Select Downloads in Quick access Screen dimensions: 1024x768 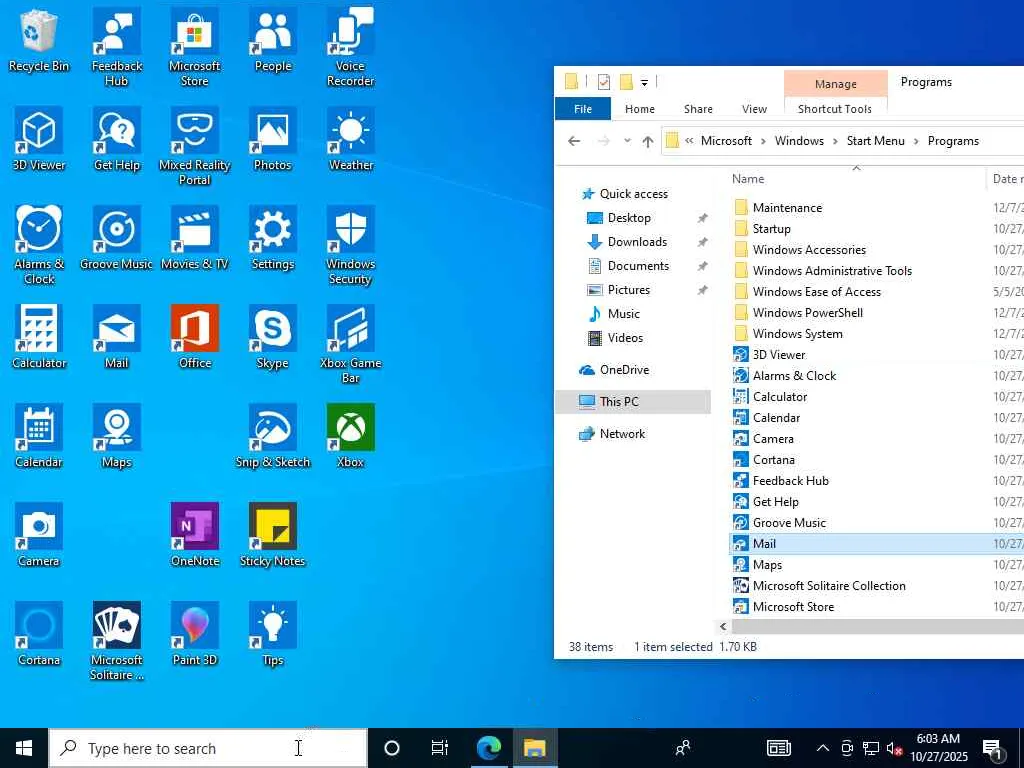pos(637,242)
